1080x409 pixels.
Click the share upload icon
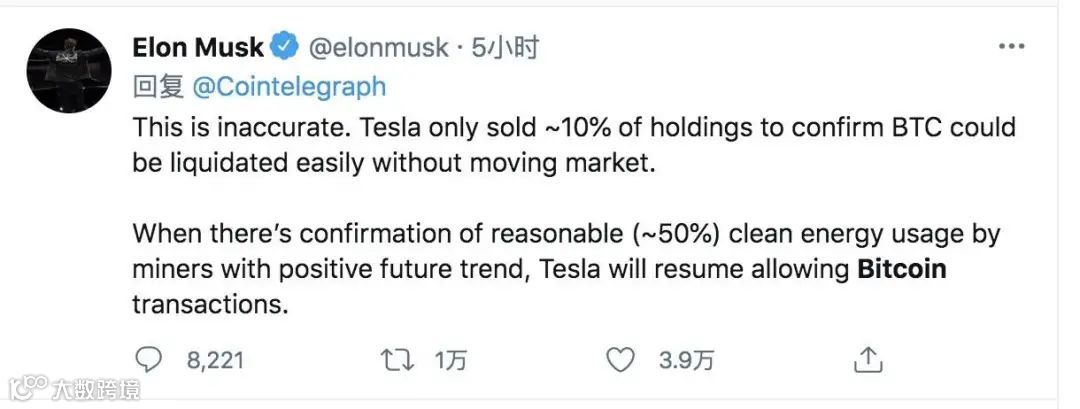click(869, 360)
